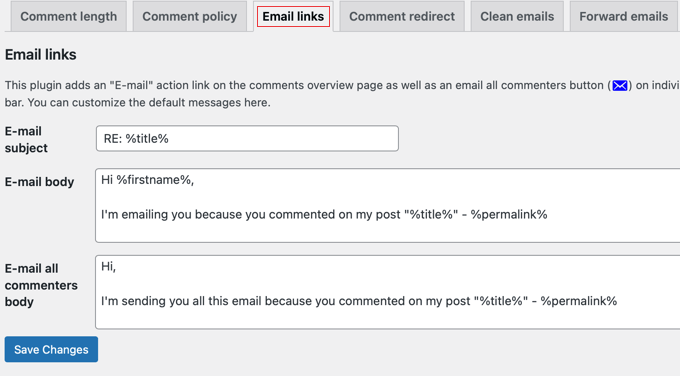This screenshot has height=376, width=680.
Task: Select the Email links tab
Action: pos(293,16)
